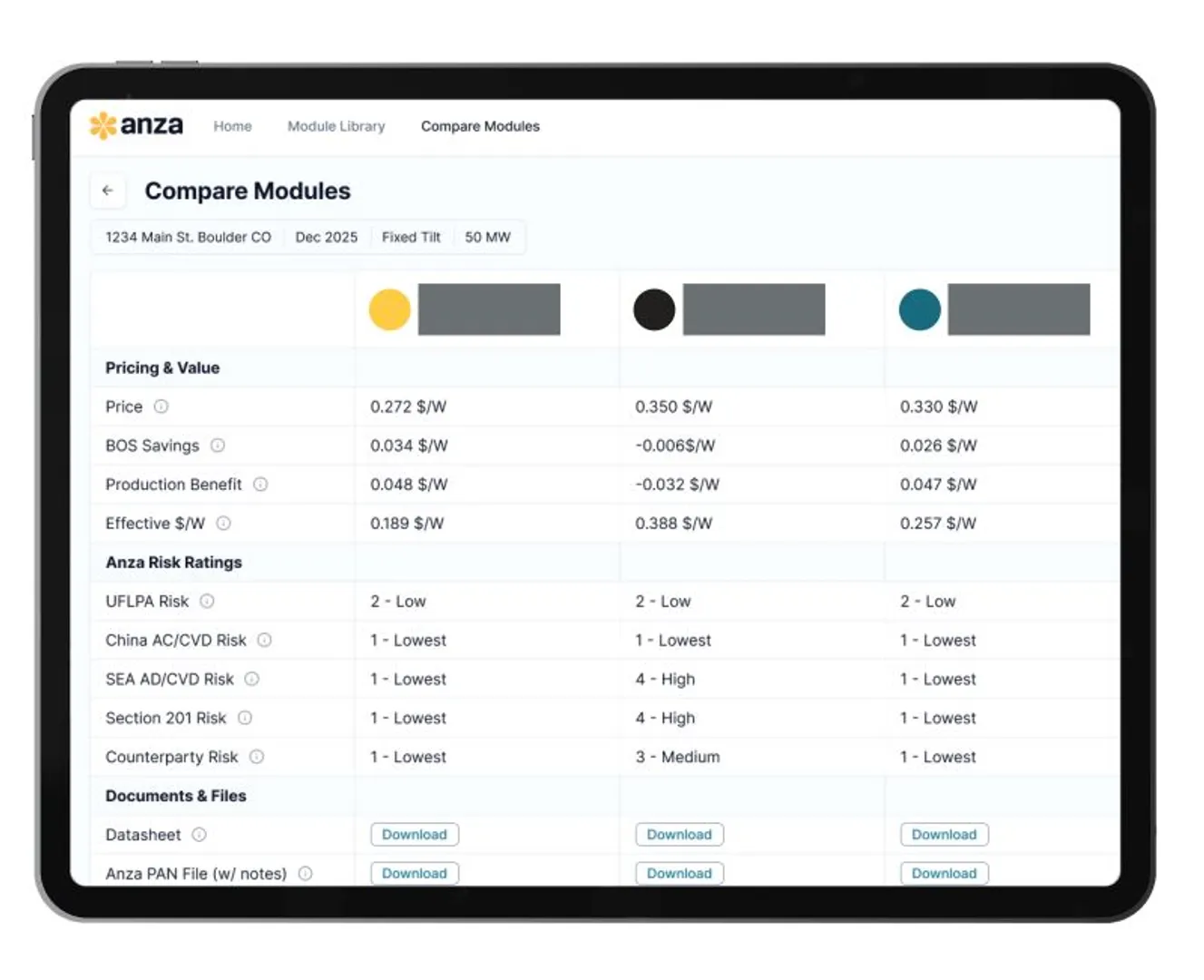
Task: Click the Section 201 Risk info icon
Action: click(244, 718)
